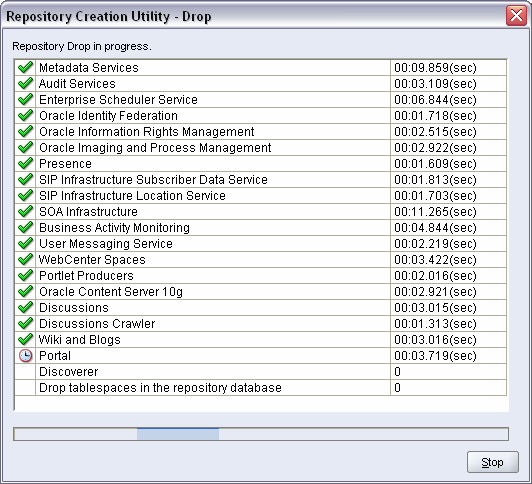Screen dimensions: 532x484
Task: Close the Repository Creation Utility window
Action: tap(516, 15)
